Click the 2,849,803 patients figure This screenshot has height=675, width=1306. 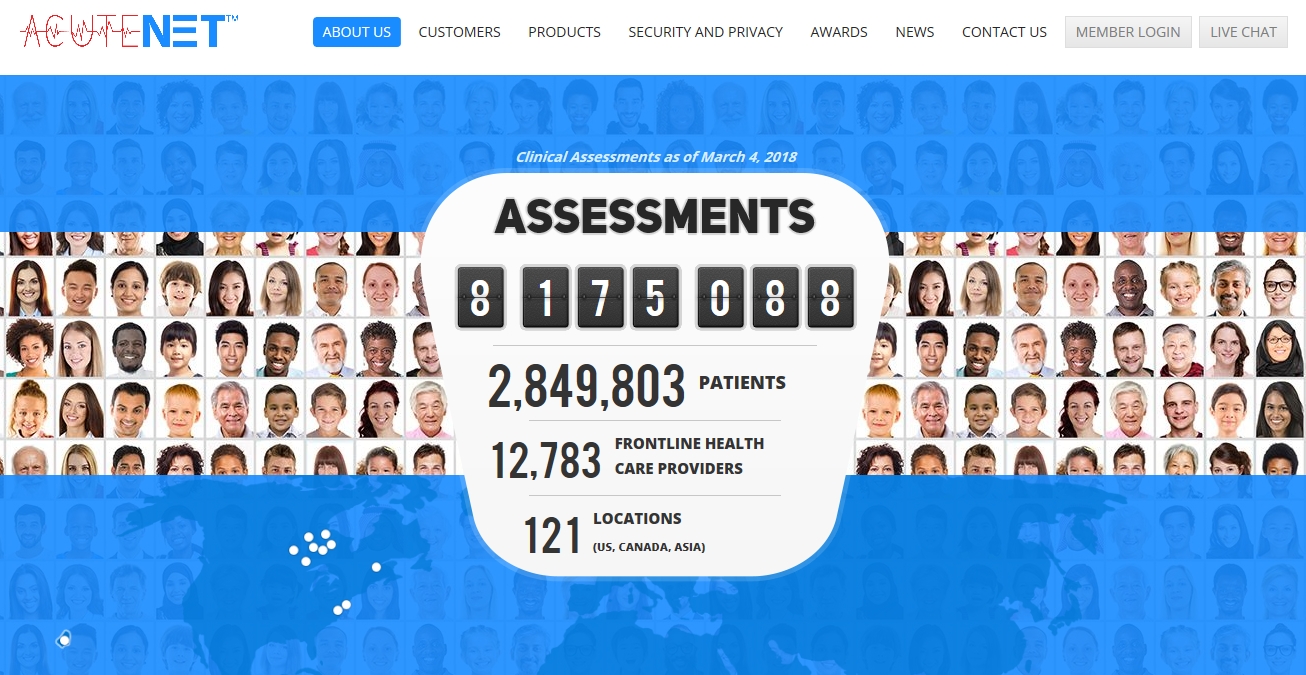586,386
